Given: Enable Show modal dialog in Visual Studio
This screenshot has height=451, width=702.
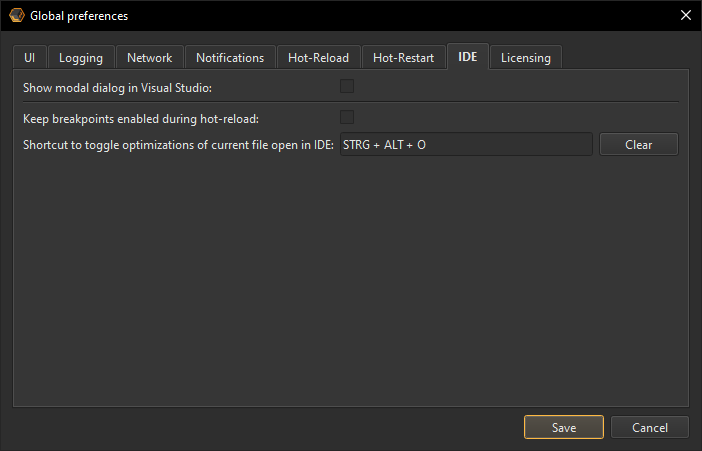Looking at the screenshot, I should [x=347, y=86].
